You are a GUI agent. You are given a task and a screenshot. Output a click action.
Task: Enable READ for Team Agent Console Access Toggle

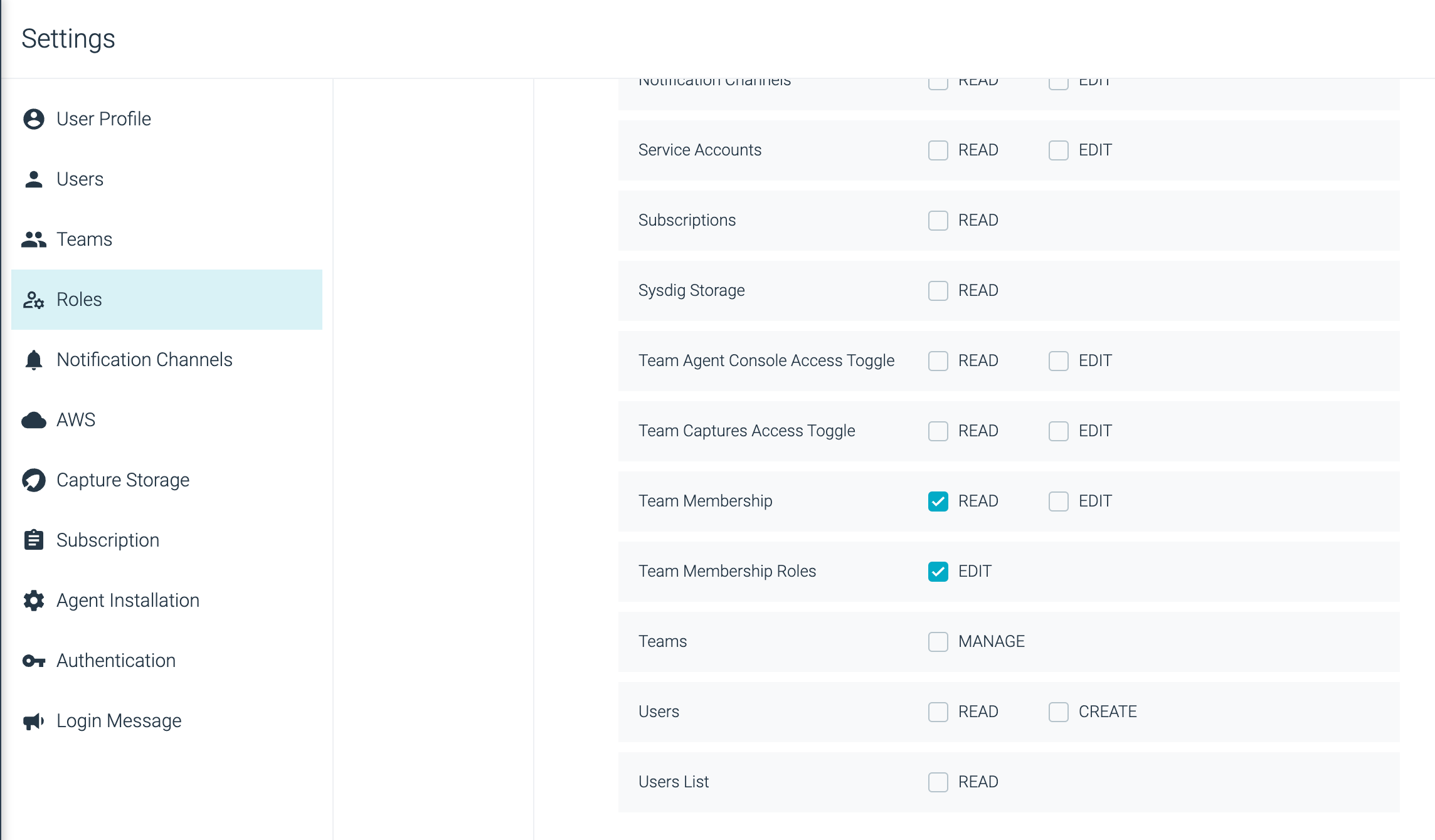coord(938,361)
